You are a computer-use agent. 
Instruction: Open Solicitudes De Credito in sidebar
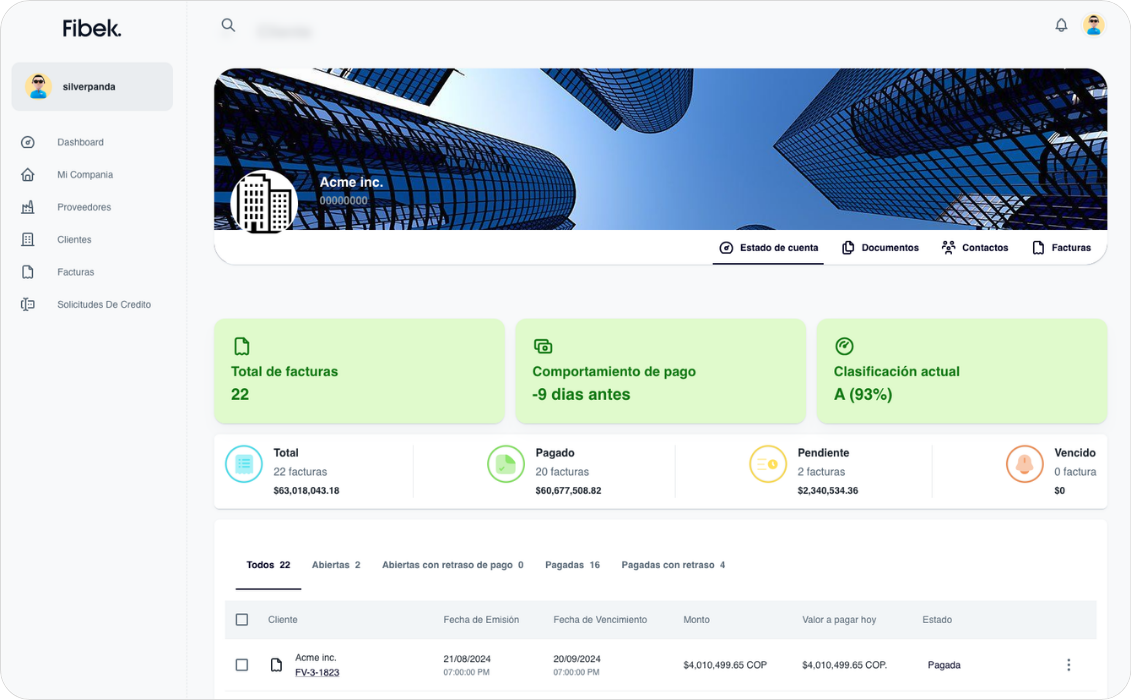104,305
